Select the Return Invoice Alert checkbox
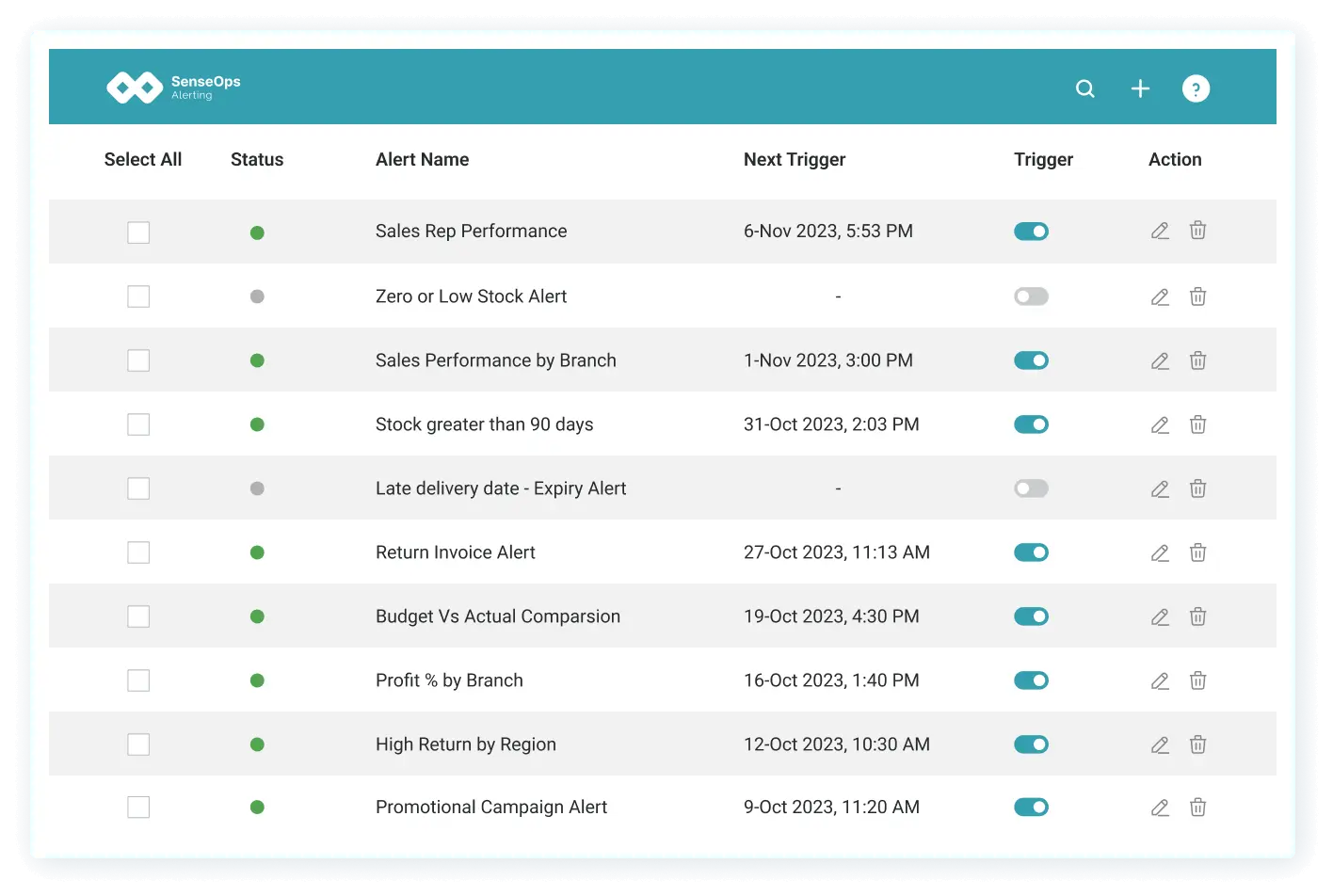The image size is (1333, 896). point(138,552)
